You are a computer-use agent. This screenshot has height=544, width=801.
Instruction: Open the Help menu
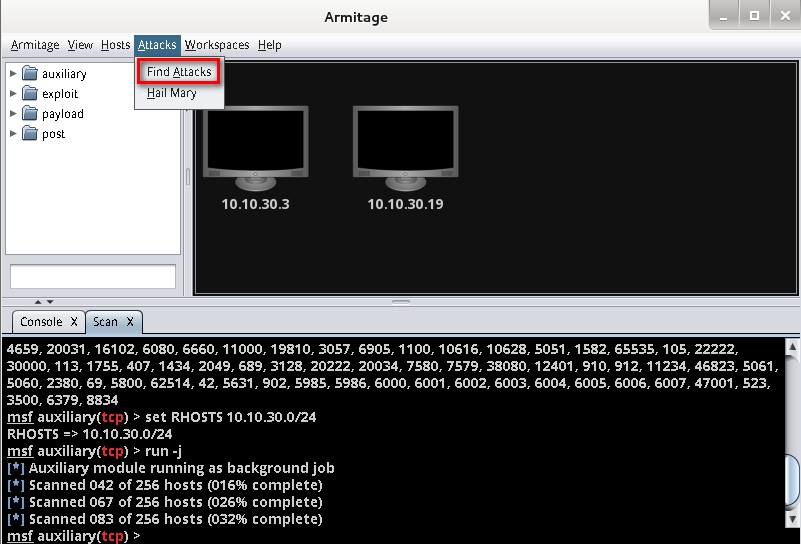pos(270,45)
